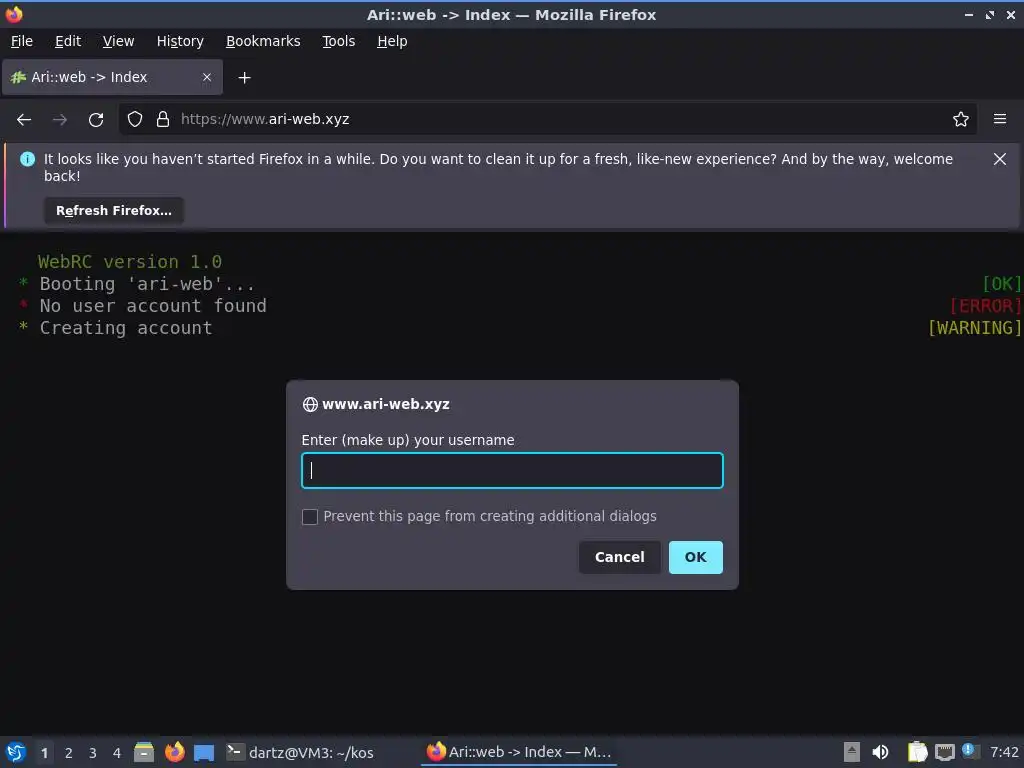The width and height of the screenshot is (1024, 768).
Task: Close the Ari::web -> Index tab
Action: pyautogui.click(x=207, y=77)
